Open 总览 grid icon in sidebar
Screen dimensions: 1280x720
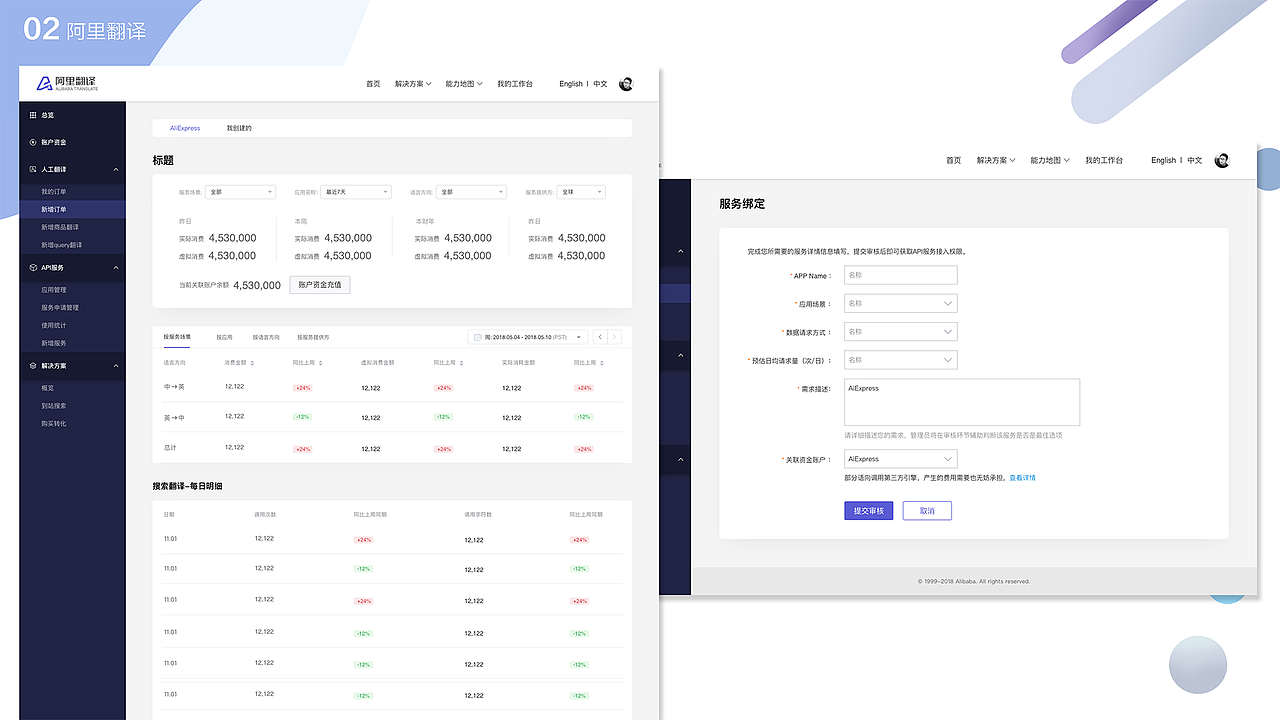click(x=33, y=115)
